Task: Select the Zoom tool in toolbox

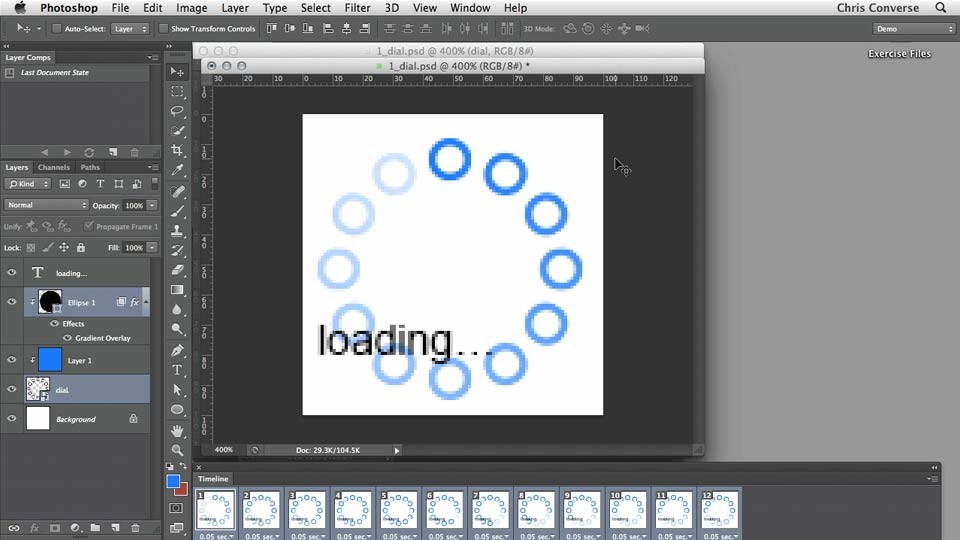Action: tap(177, 450)
